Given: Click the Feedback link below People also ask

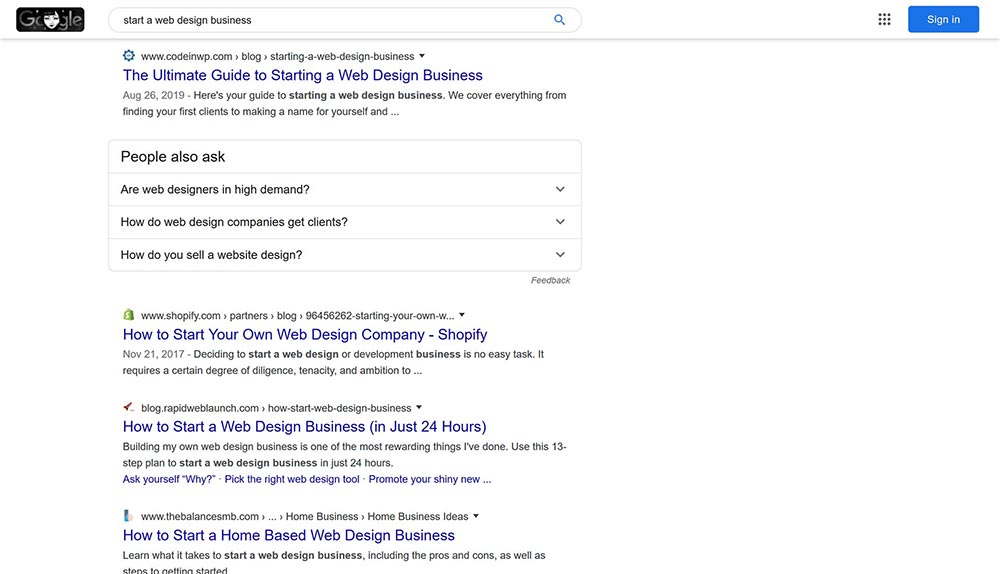Looking at the screenshot, I should pyautogui.click(x=550, y=280).
